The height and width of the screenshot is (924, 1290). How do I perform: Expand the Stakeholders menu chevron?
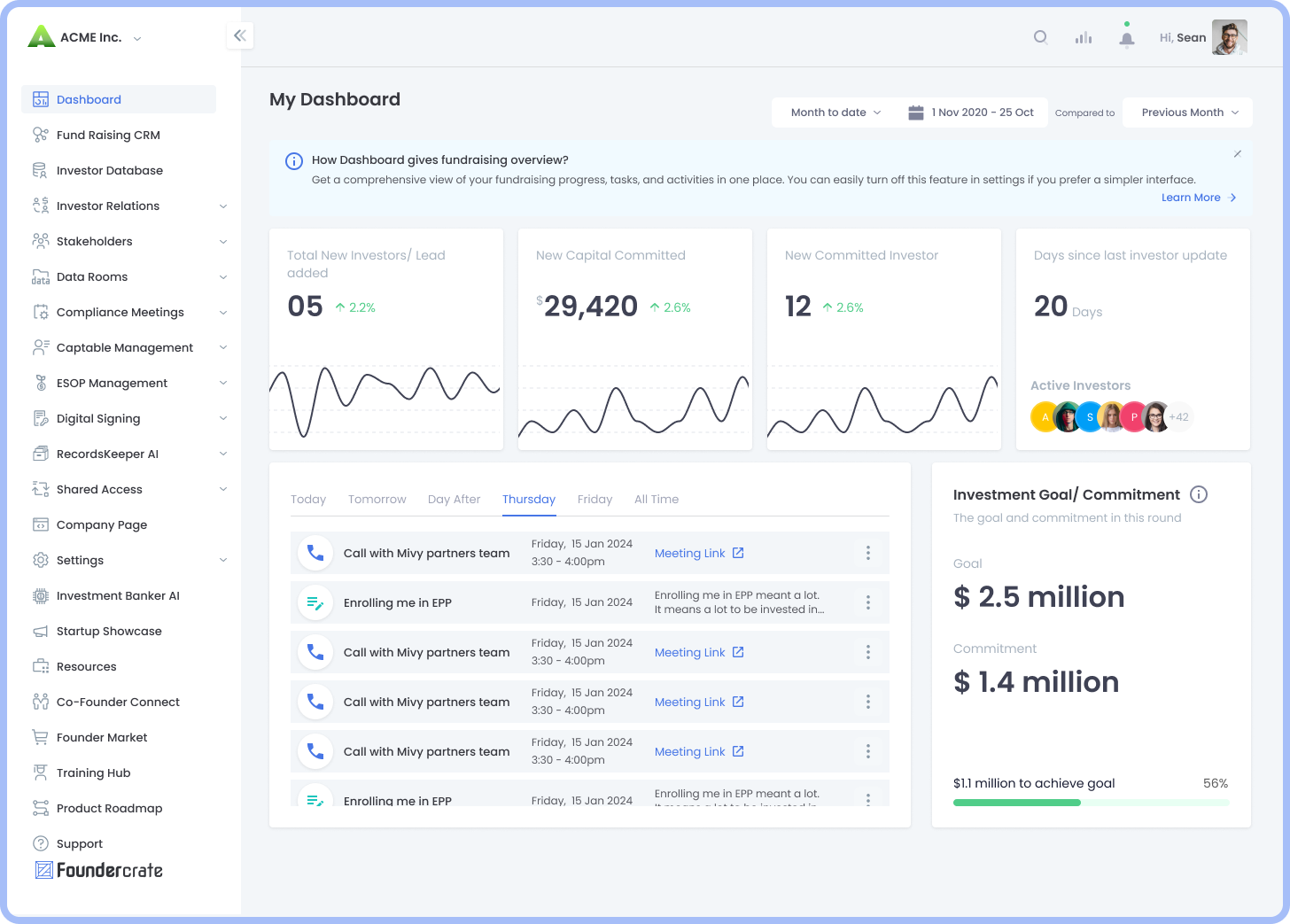pyautogui.click(x=223, y=242)
